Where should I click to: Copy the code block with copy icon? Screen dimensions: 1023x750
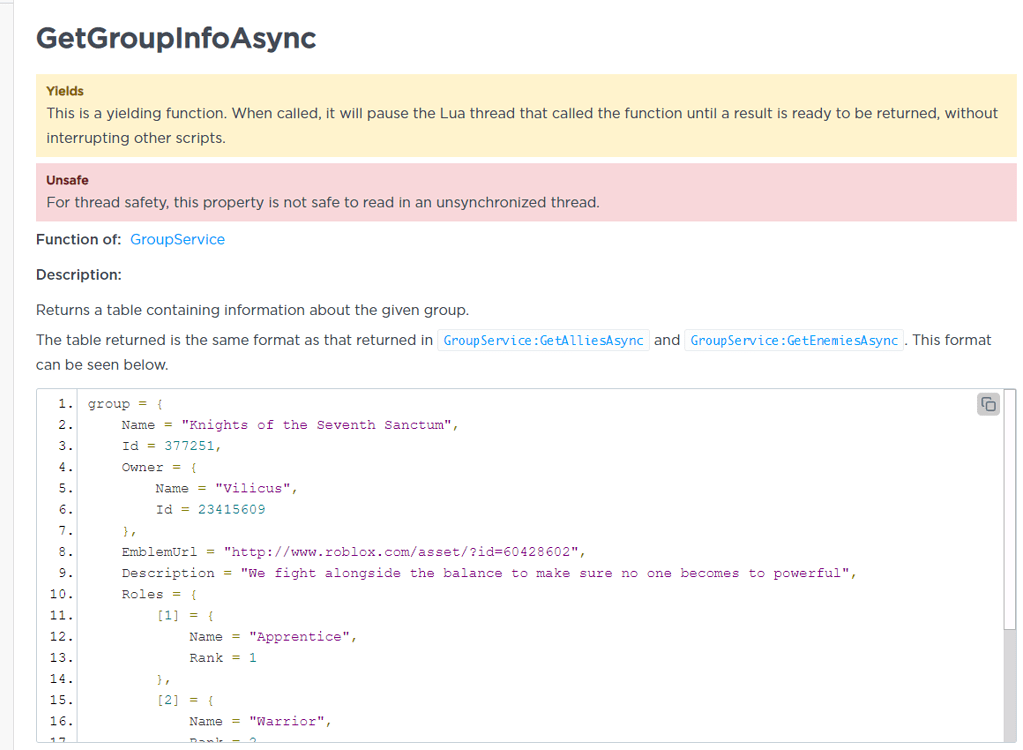coord(988,404)
